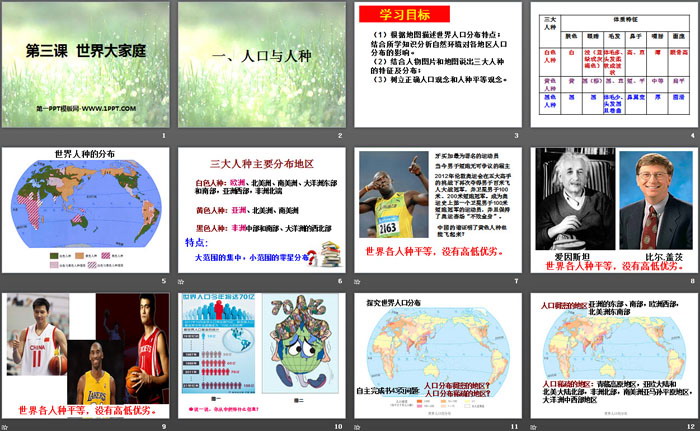
Task: Click slide number 11 label
Action: pyautogui.click(x=515, y=427)
